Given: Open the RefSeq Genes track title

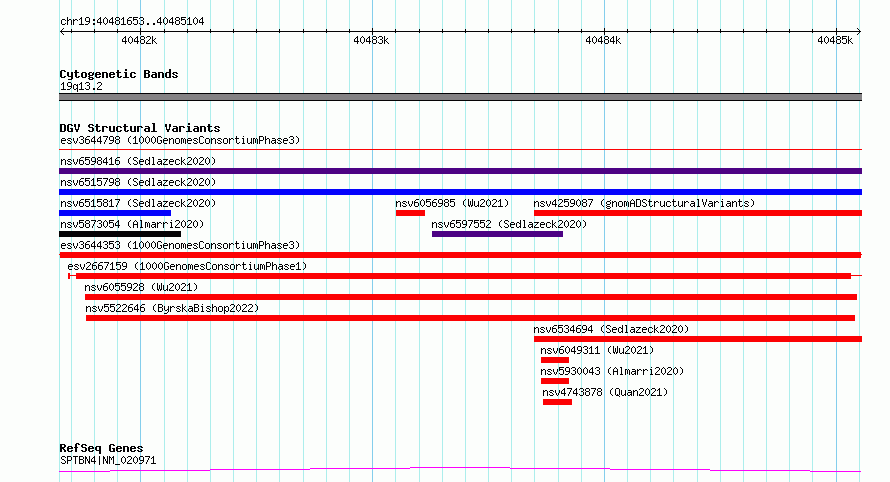Looking at the screenshot, I should (101, 448).
